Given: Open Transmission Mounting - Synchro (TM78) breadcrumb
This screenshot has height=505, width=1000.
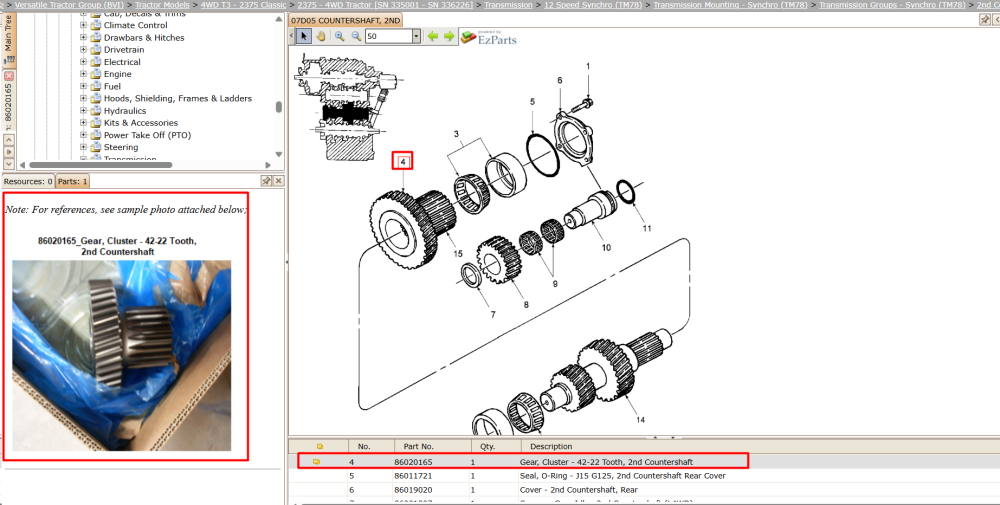Looking at the screenshot, I should (730, 4).
